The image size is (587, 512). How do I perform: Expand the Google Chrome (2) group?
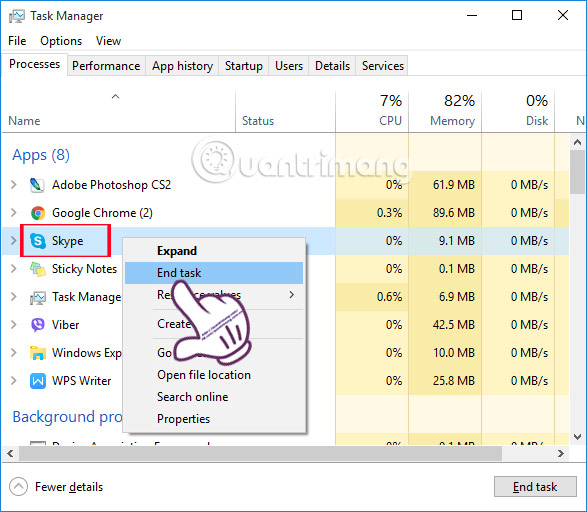(x=14, y=213)
